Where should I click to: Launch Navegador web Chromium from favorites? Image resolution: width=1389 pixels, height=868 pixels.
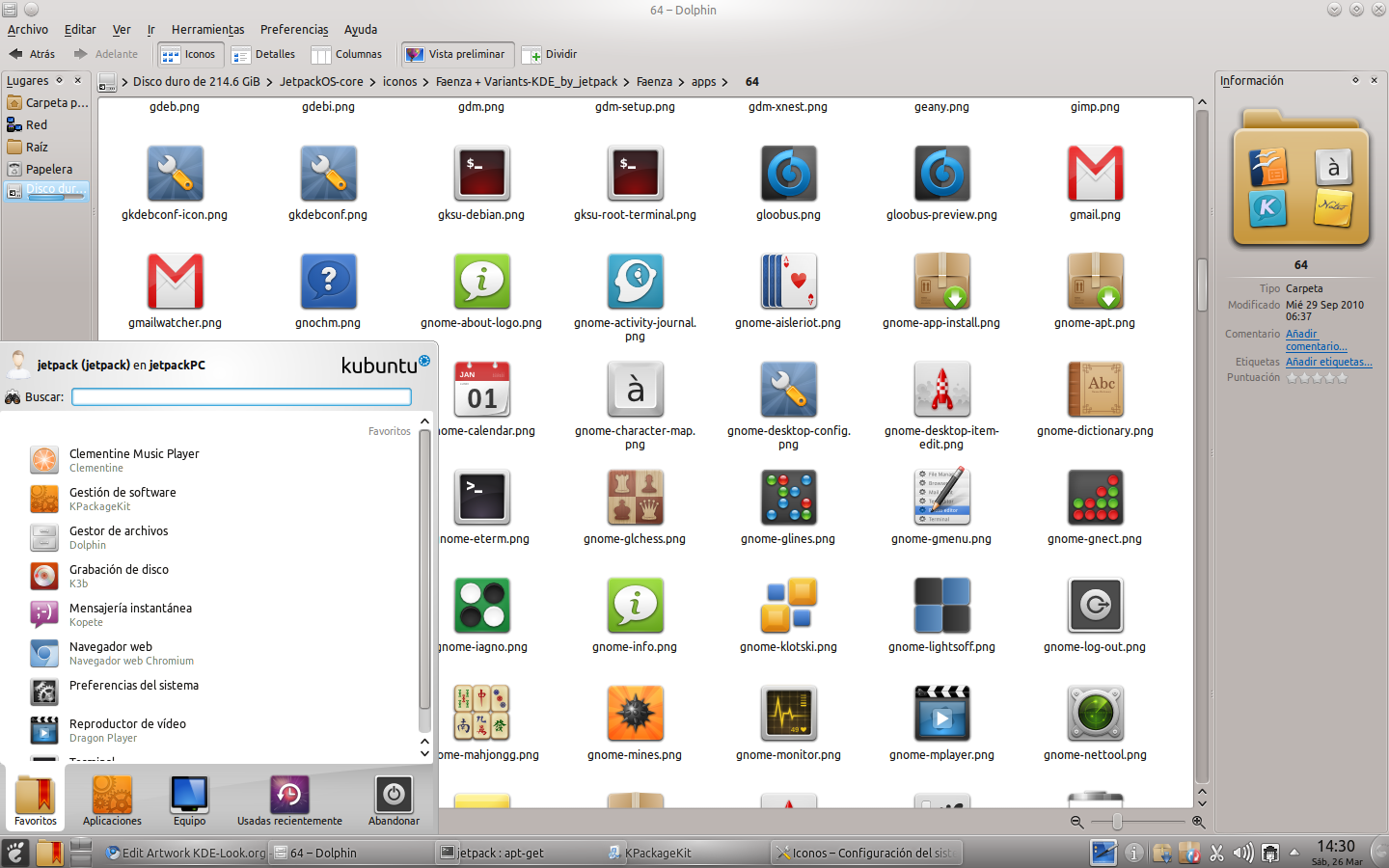tap(222, 653)
